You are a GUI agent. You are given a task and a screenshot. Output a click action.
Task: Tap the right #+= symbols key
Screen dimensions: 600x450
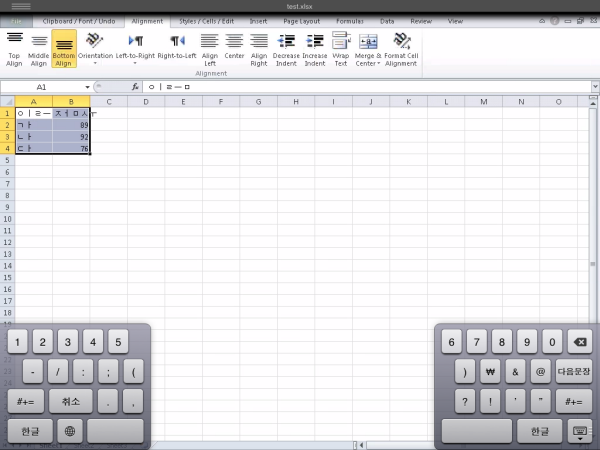574,401
